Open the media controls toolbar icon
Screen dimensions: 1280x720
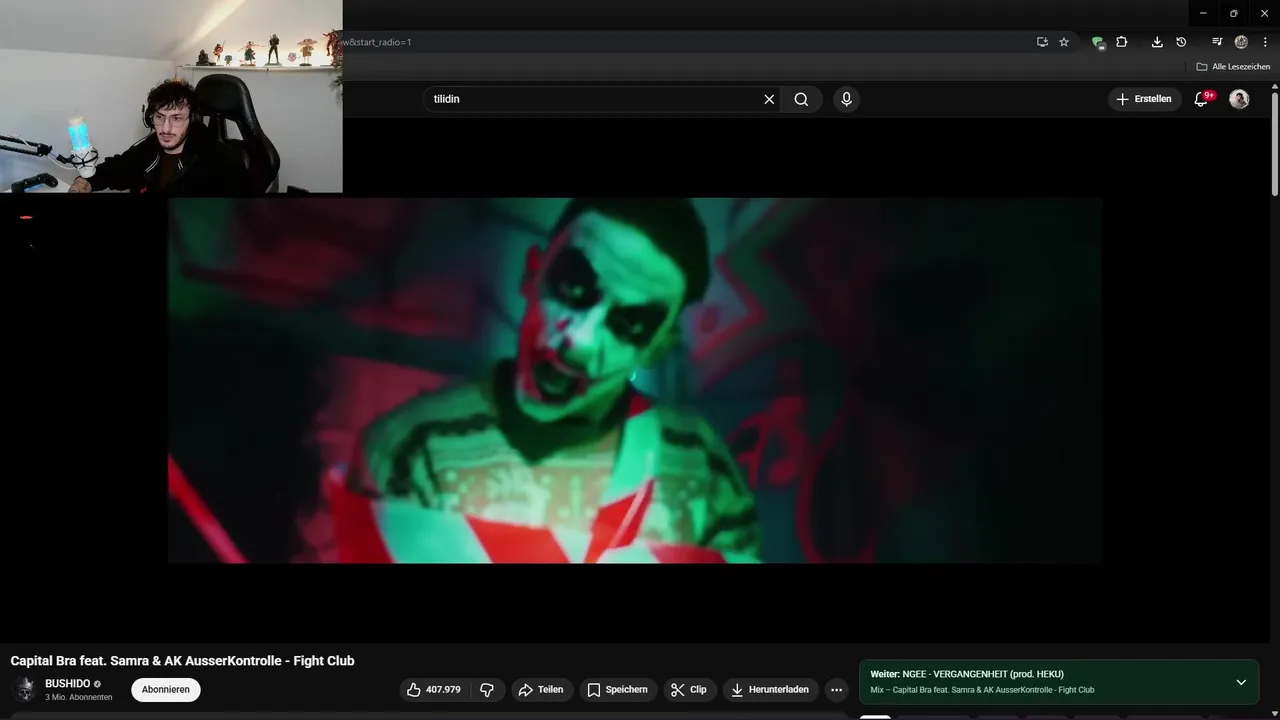(x=1217, y=42)
